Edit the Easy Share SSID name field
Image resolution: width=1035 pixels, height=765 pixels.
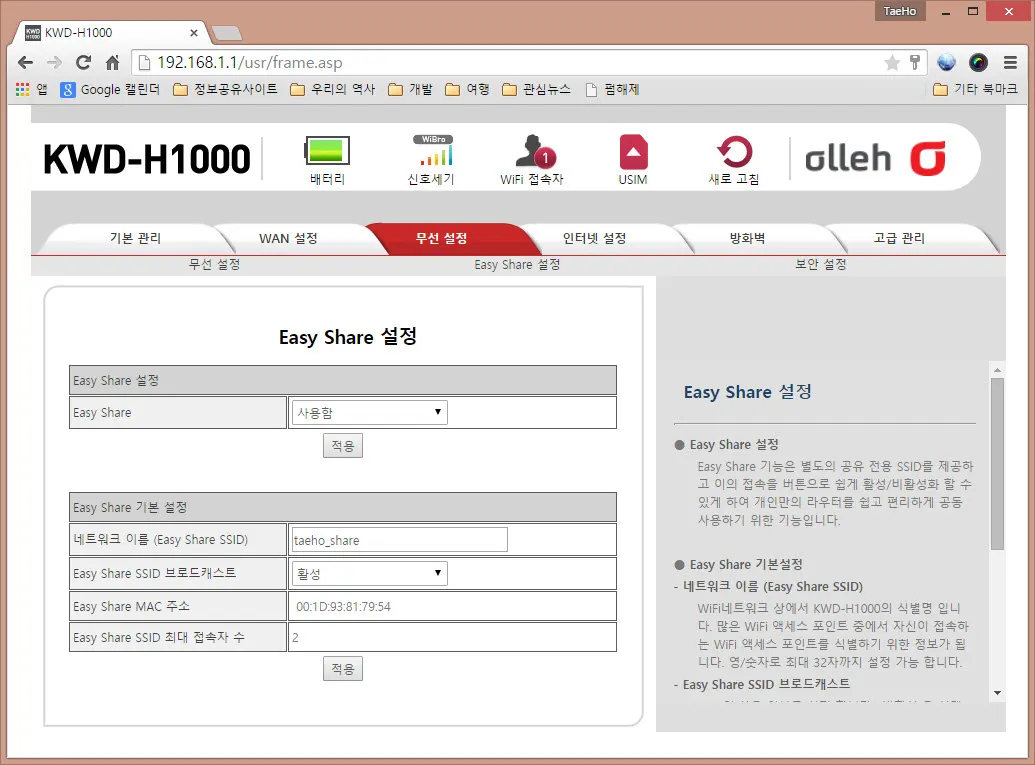[399, 540]
